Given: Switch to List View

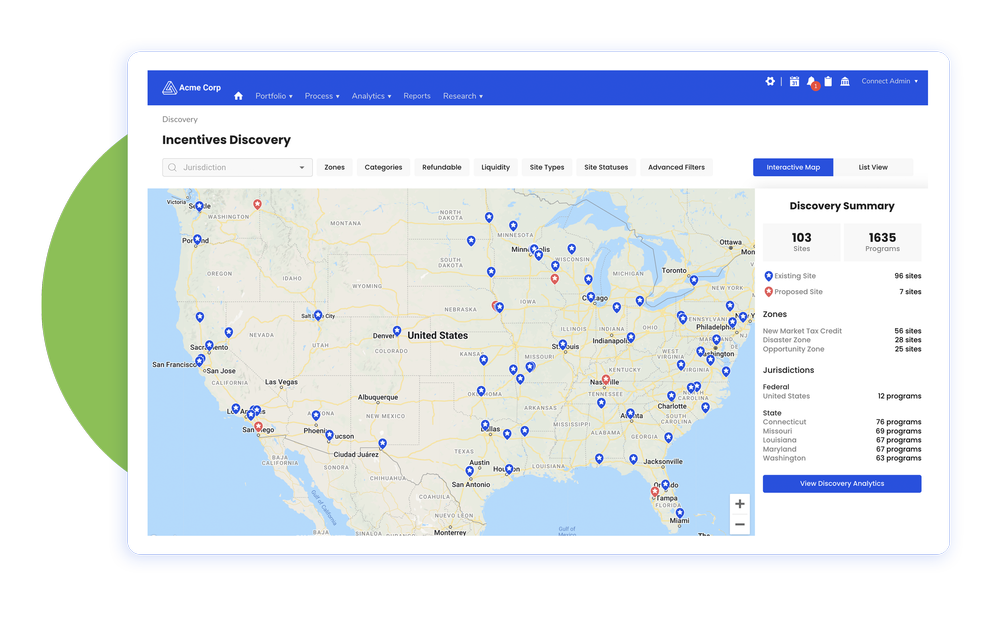Looking at the screenshot, I should tap(873, 167).
